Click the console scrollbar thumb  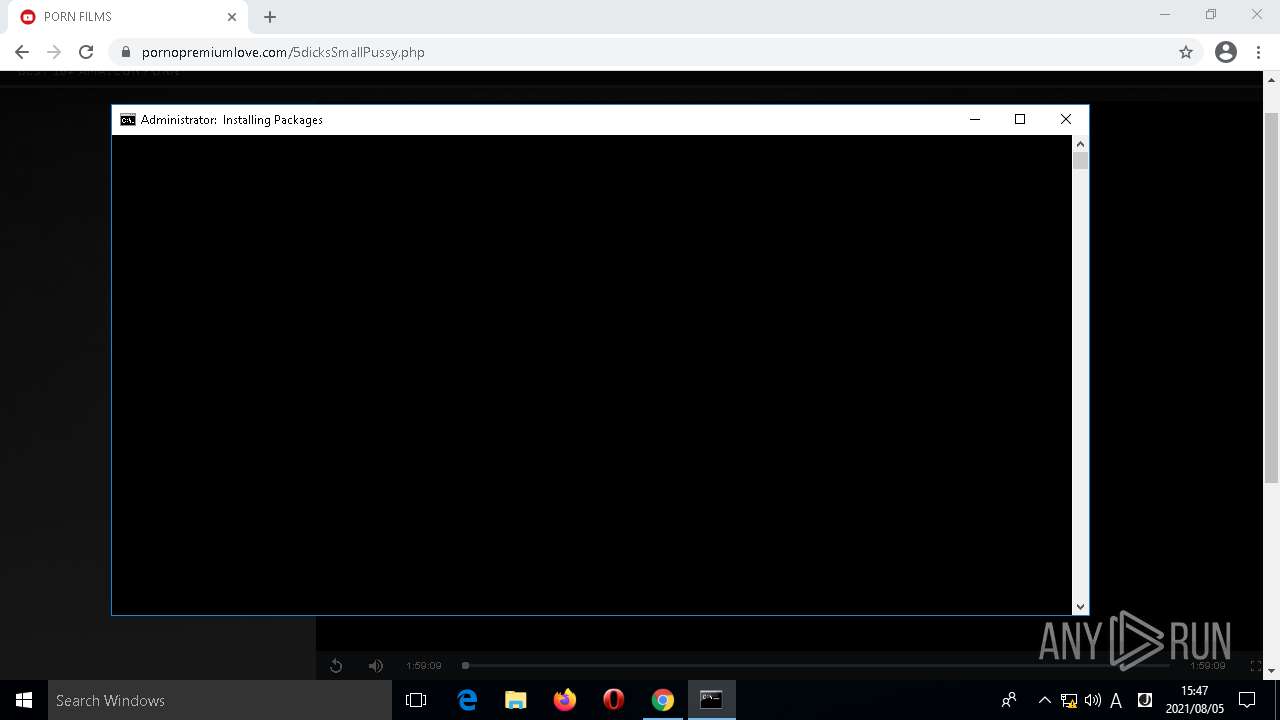[1080, 161]
